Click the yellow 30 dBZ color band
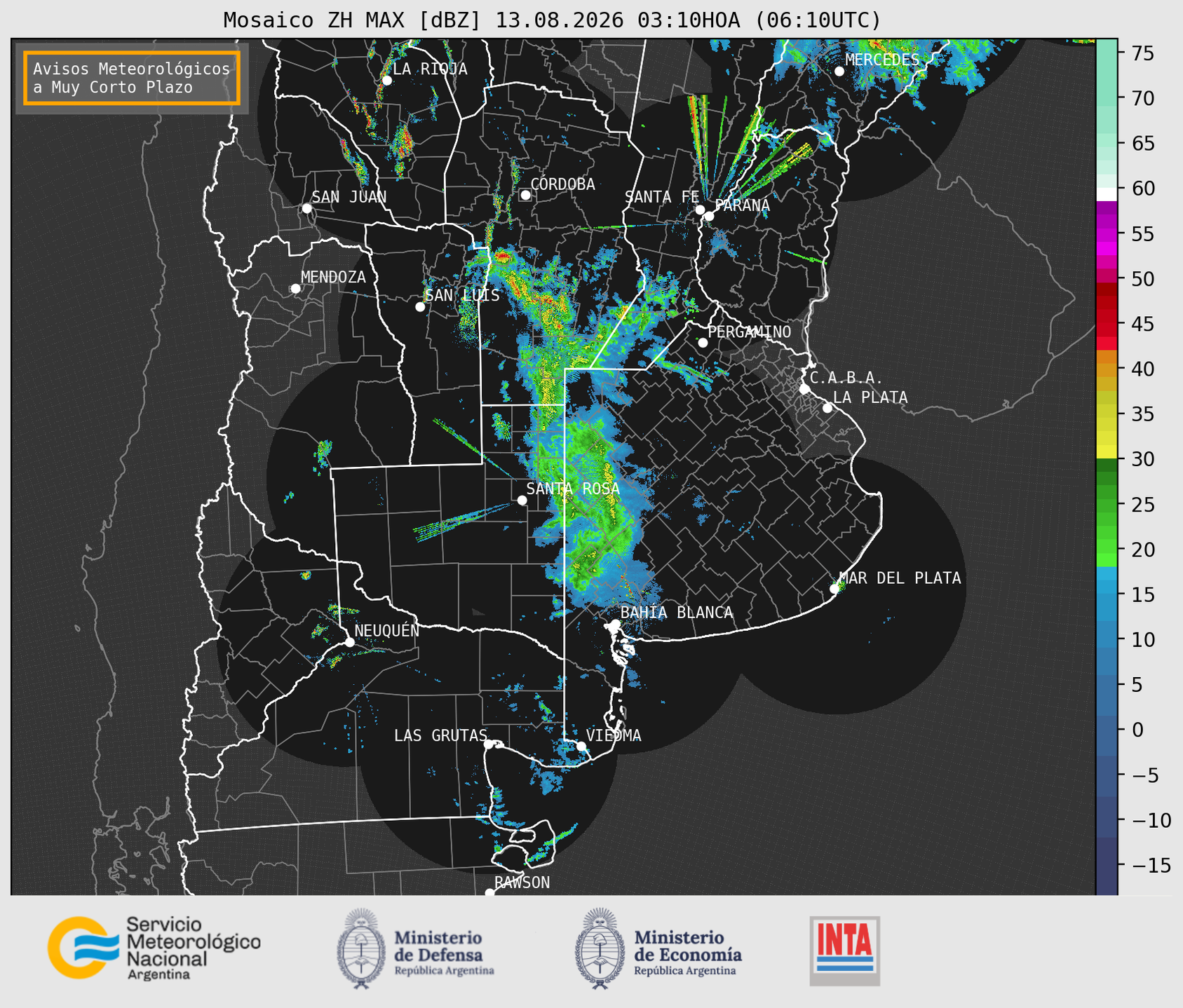The width and height of the screenshot is (1183, 1008). pos(1107,452)
